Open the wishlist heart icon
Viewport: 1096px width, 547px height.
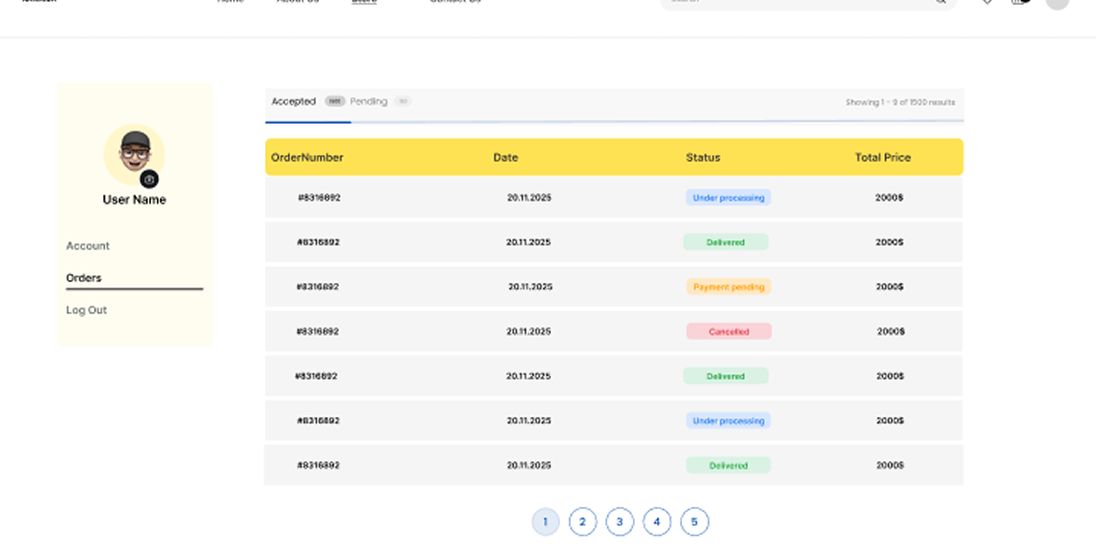coord(987,2)
